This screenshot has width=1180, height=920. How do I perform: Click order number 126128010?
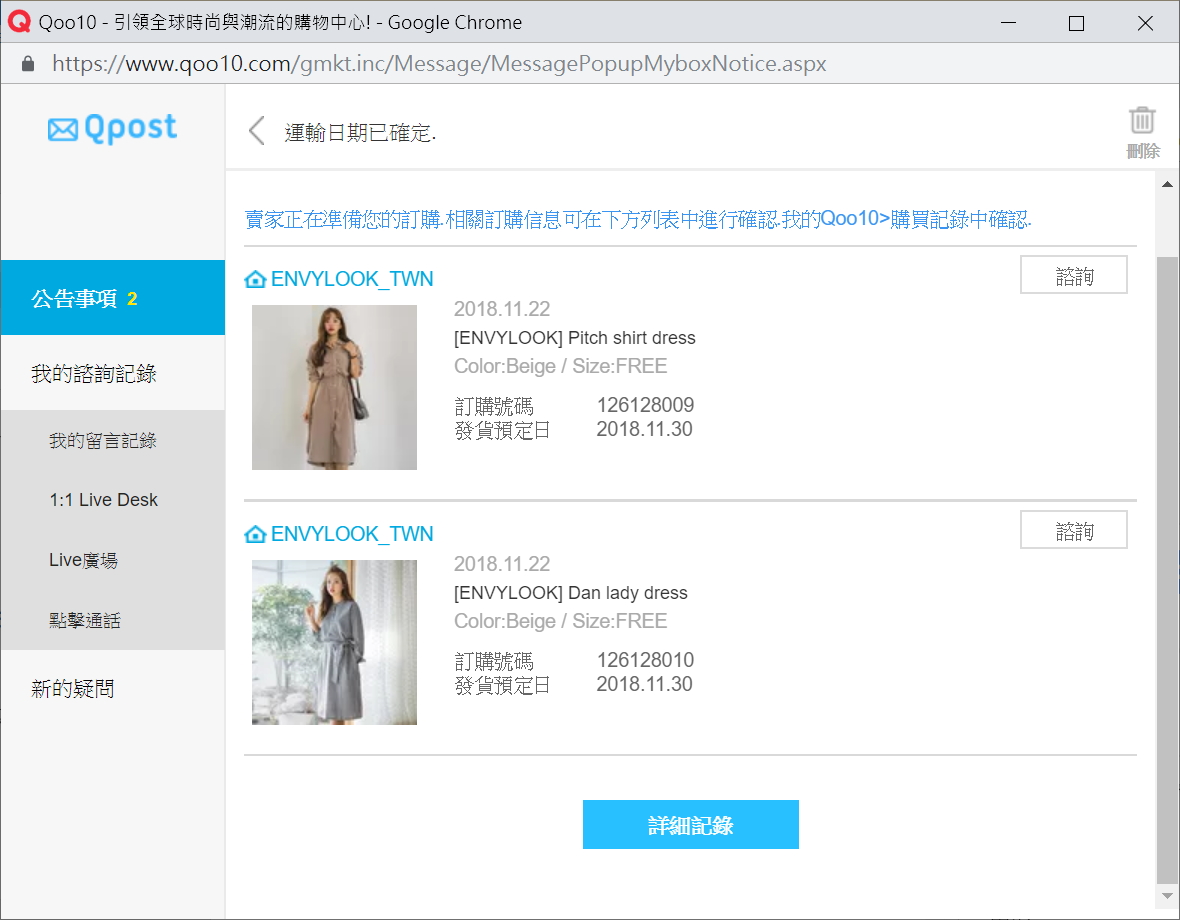click(645, 660)
